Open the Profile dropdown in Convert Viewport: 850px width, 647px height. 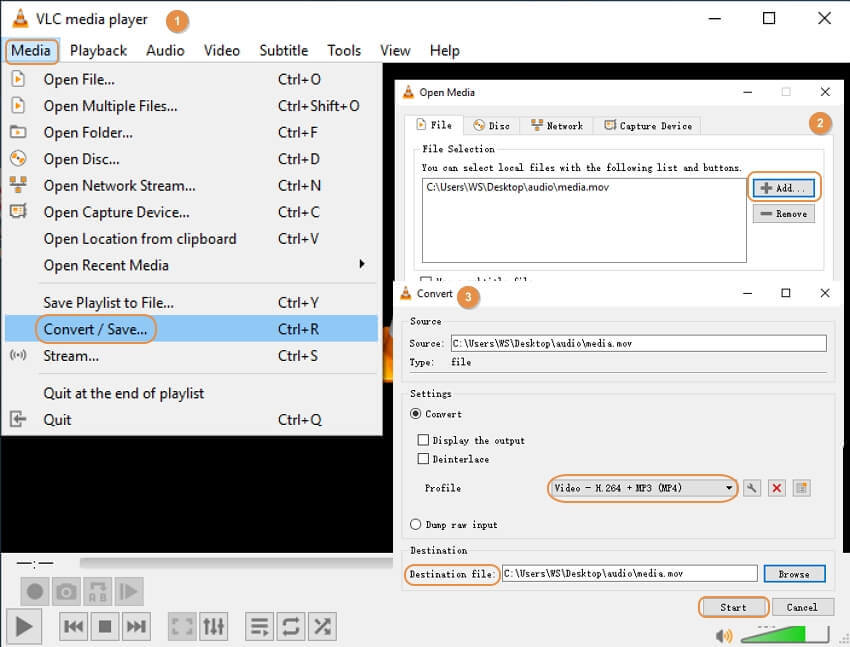tap(642, 488)
